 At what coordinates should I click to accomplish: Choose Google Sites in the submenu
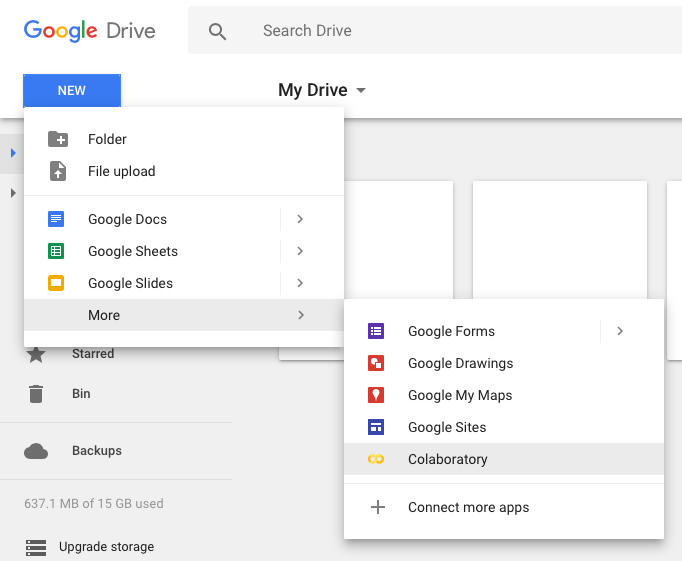(x=504, y=427)
